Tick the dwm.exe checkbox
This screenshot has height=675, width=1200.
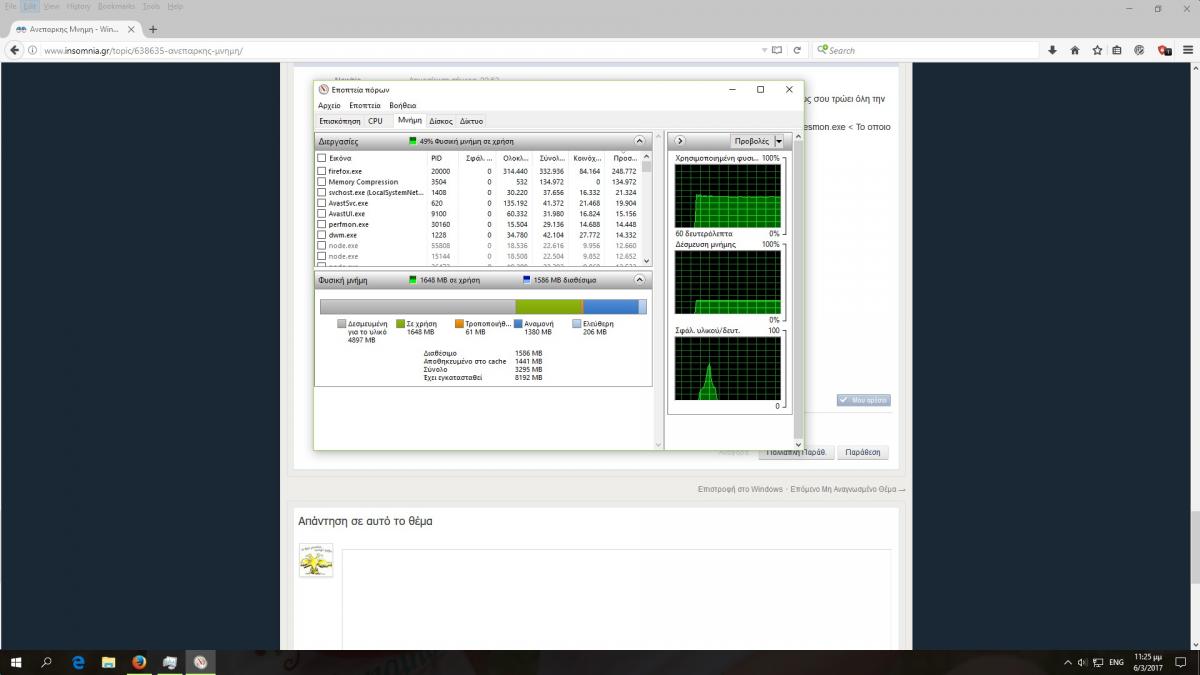pos(322,235)
